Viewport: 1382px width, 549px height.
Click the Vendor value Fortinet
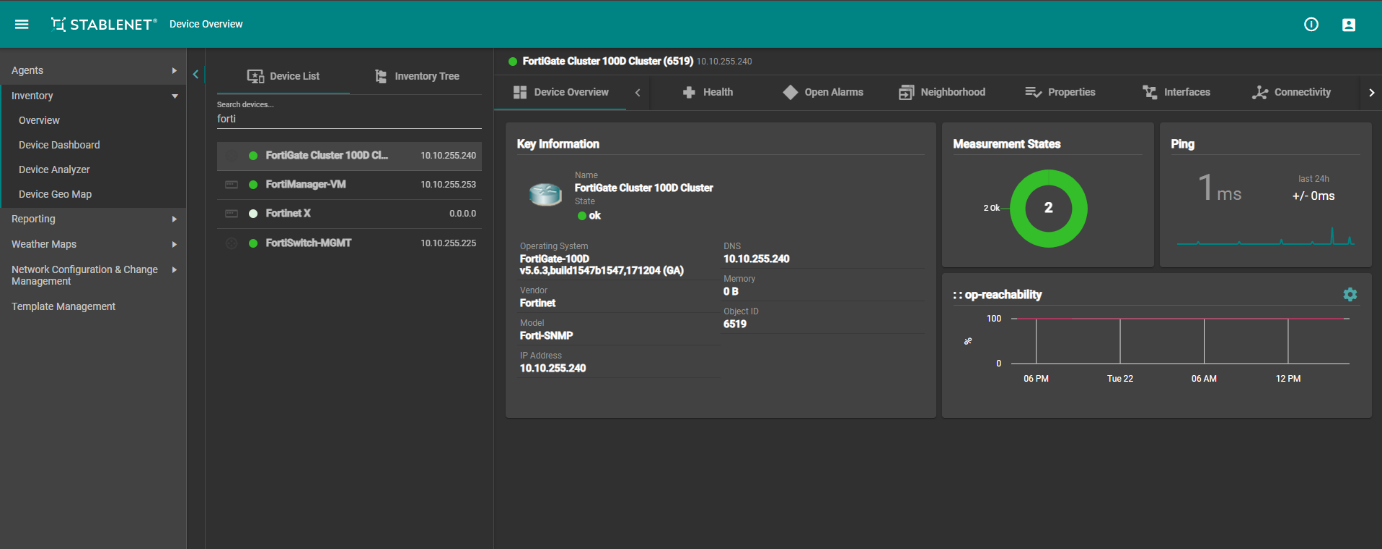[538, 302]
